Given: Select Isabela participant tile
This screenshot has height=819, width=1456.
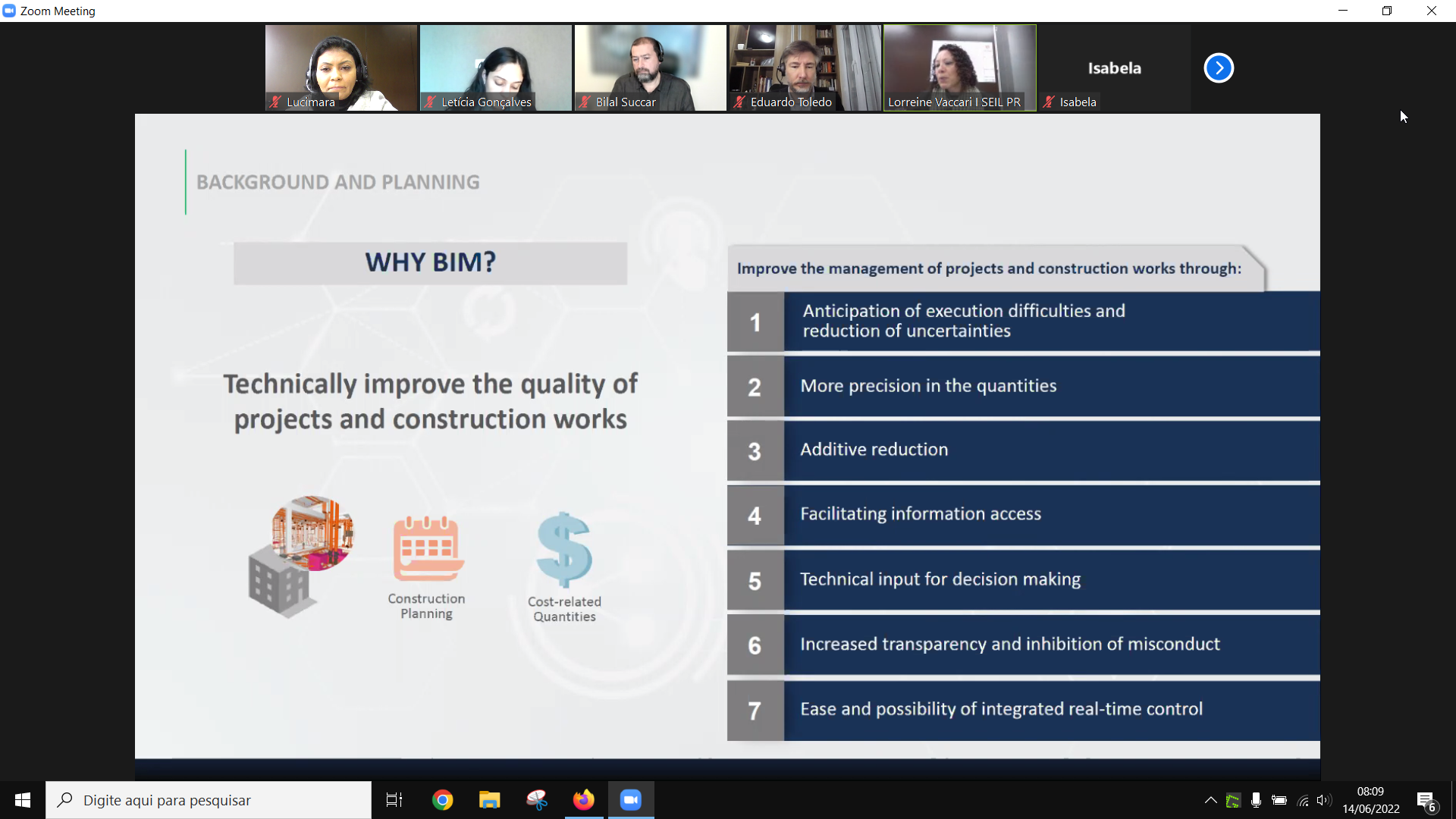Looking at the screenshot, I should click(1115, 68).
